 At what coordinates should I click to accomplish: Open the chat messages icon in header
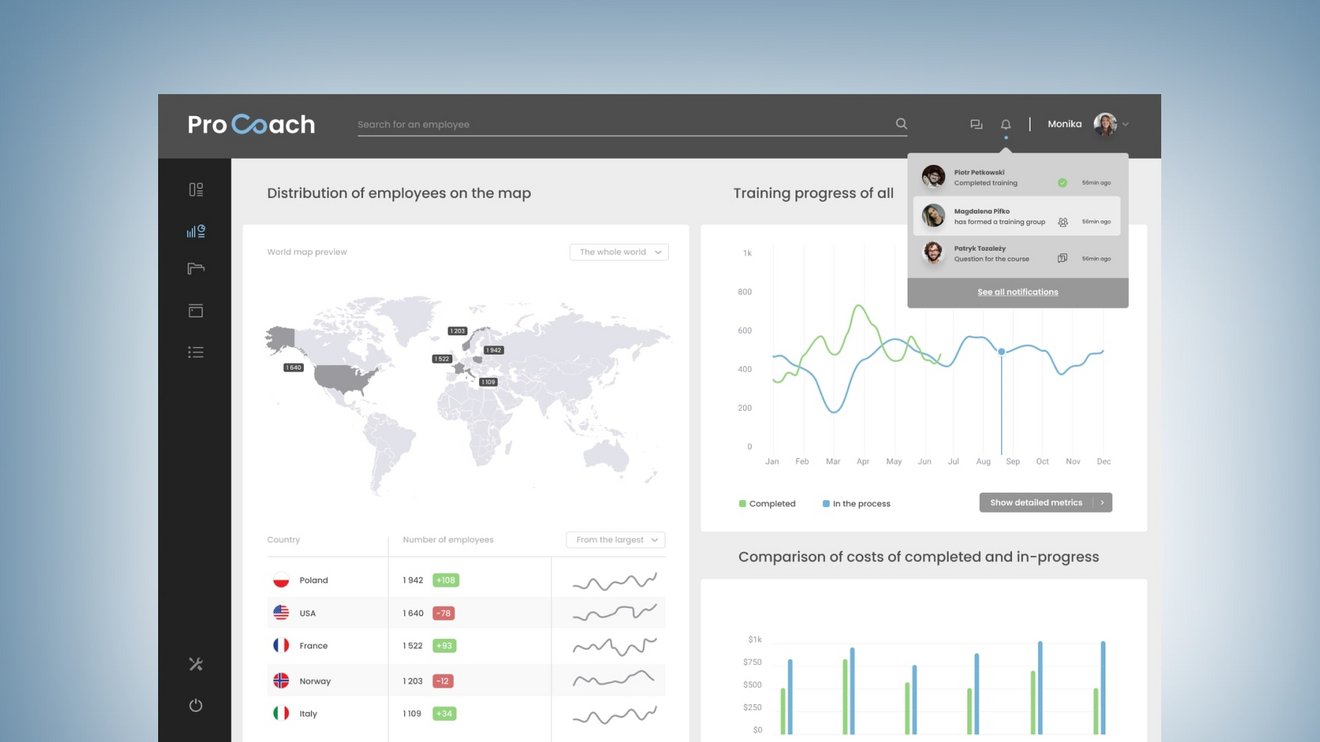click(976, 125)
